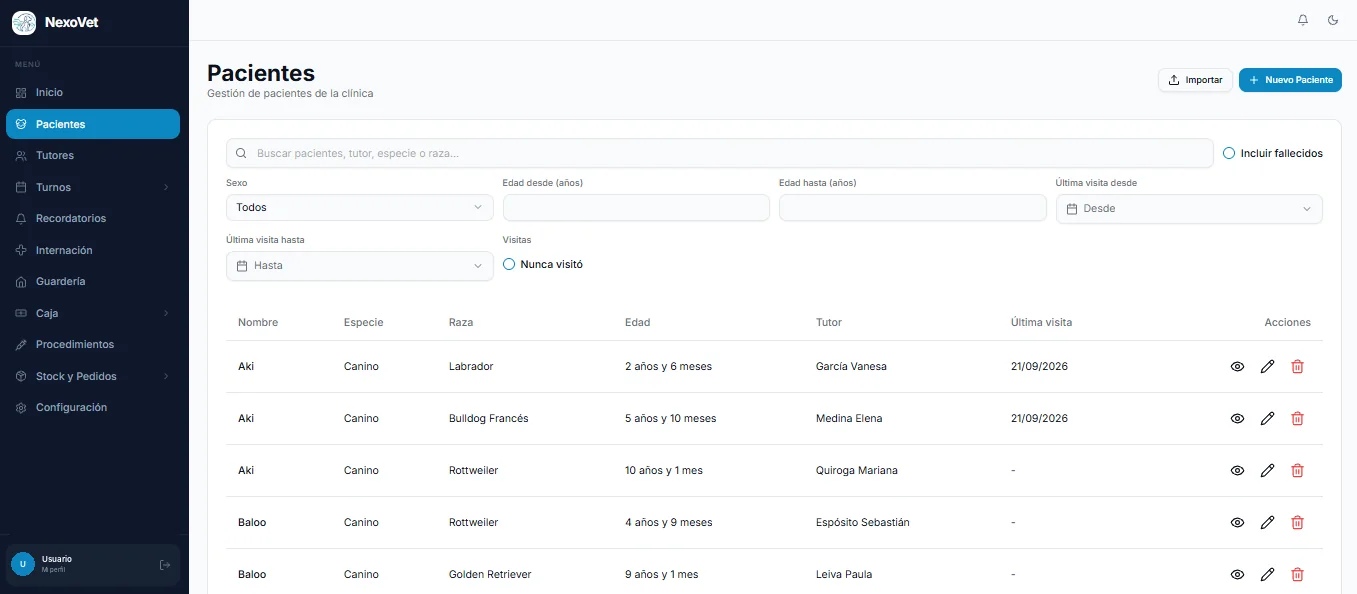1357x594 pixels.
Task: Enable the Incluir fallecidos option
Action: click(1229, 153)
